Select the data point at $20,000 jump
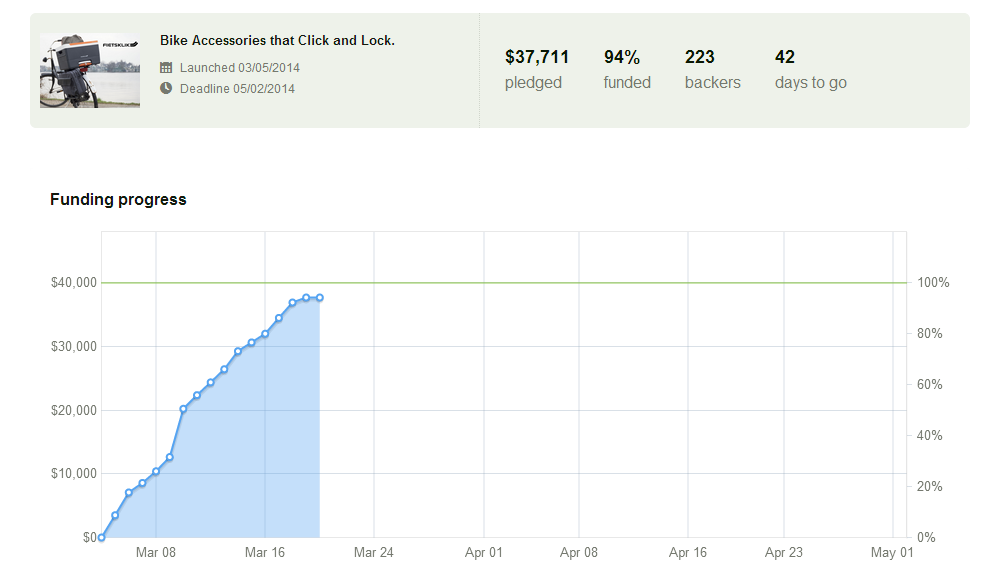 click(x=183, y=409)
